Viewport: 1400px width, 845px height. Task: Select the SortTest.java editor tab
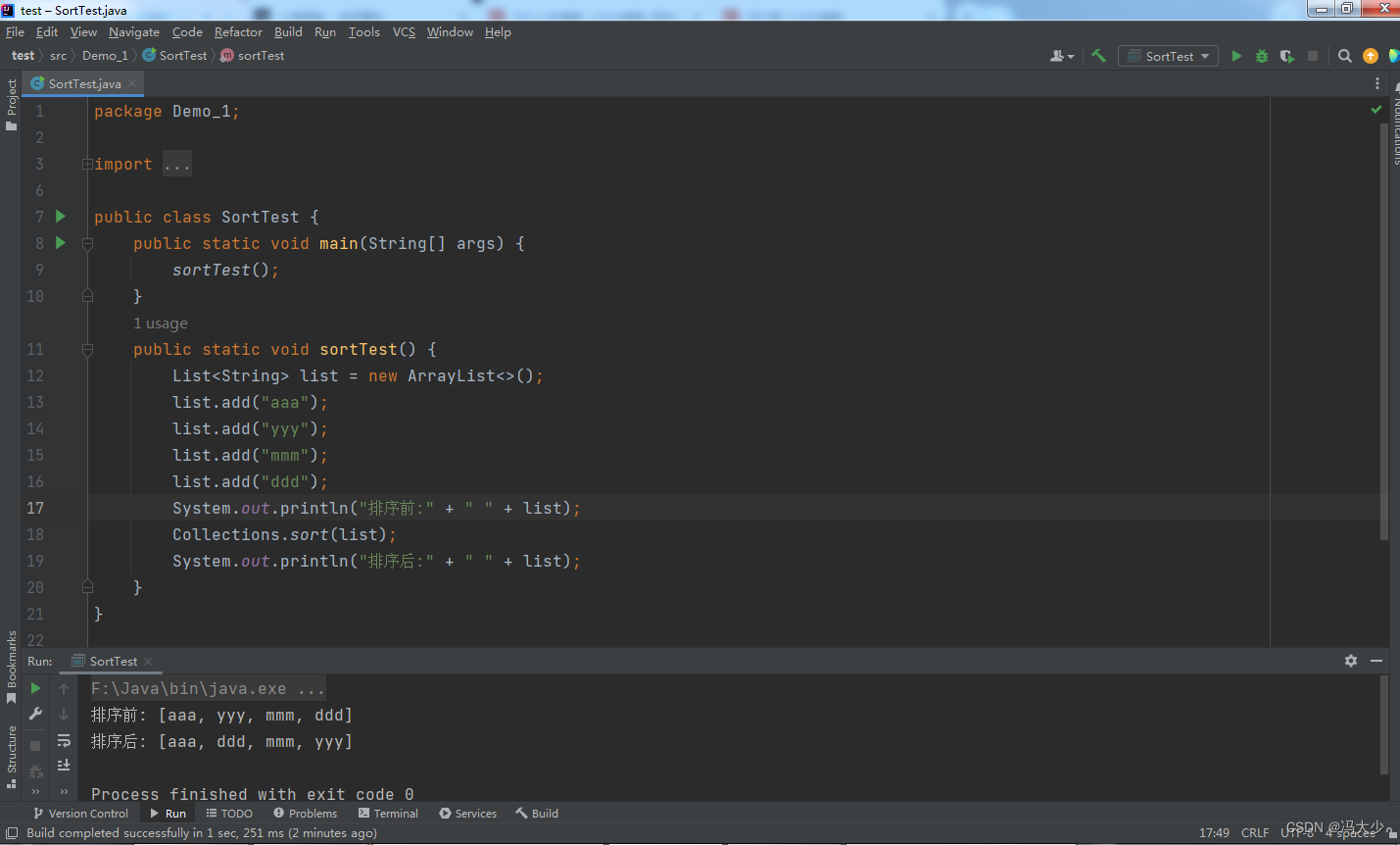click(84, 83)
